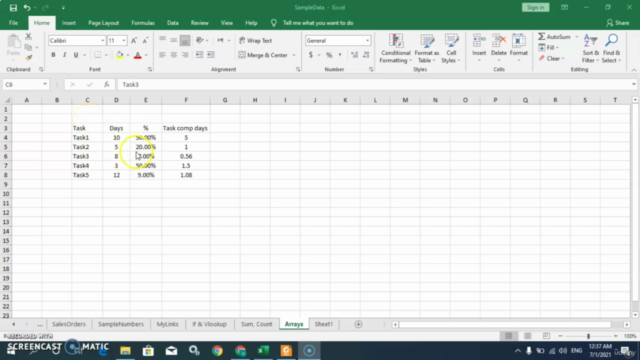640x360 pixels.
Task: Apply the borders tool
Action: pyautogui.click(x=98, y=55)
